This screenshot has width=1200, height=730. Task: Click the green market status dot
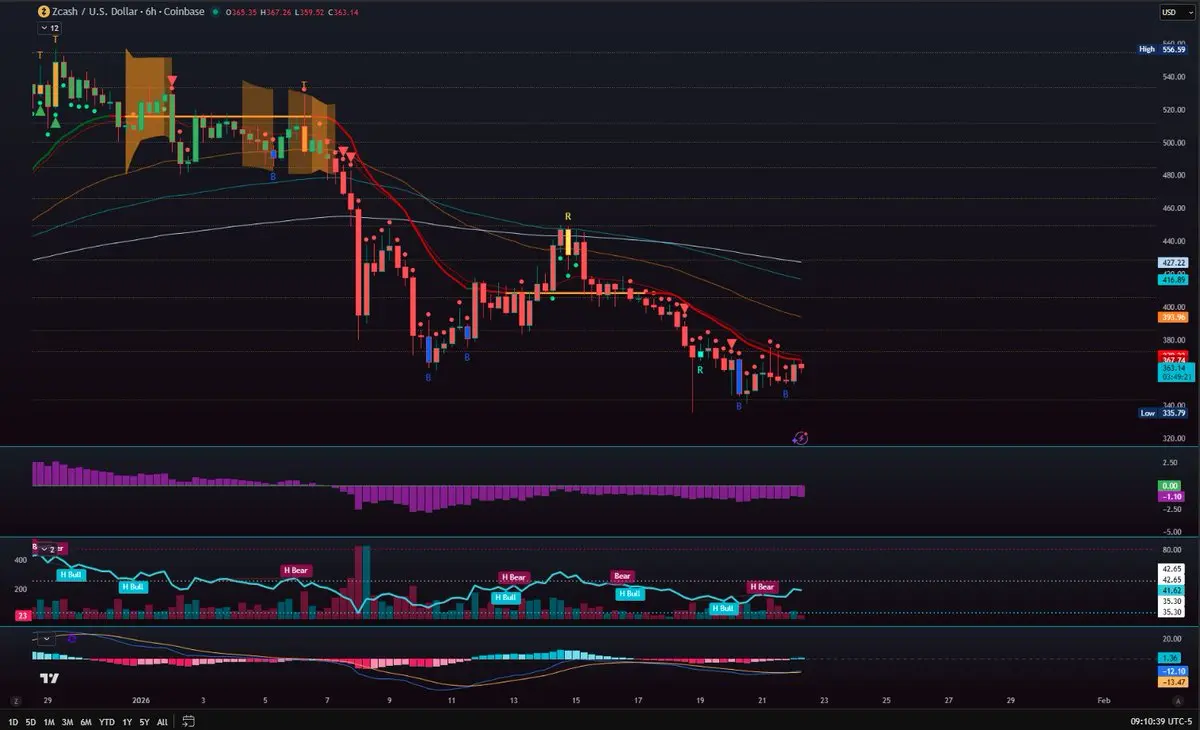(x=215, y=12)
